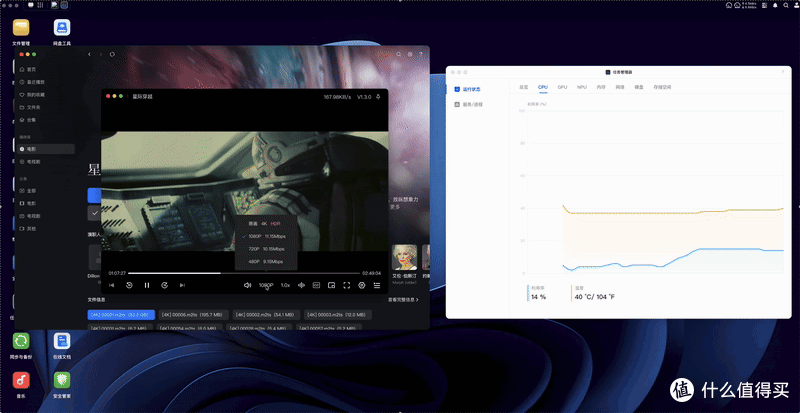Select 电影 under category section
The width and height of the screenshot is (800, 413).
point(46,203)
